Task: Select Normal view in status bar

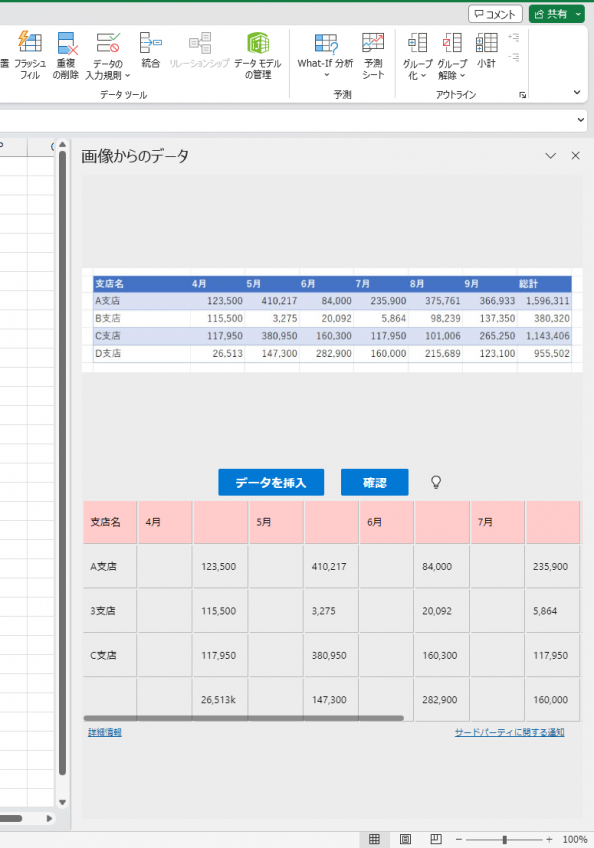Action: [374, 839]
